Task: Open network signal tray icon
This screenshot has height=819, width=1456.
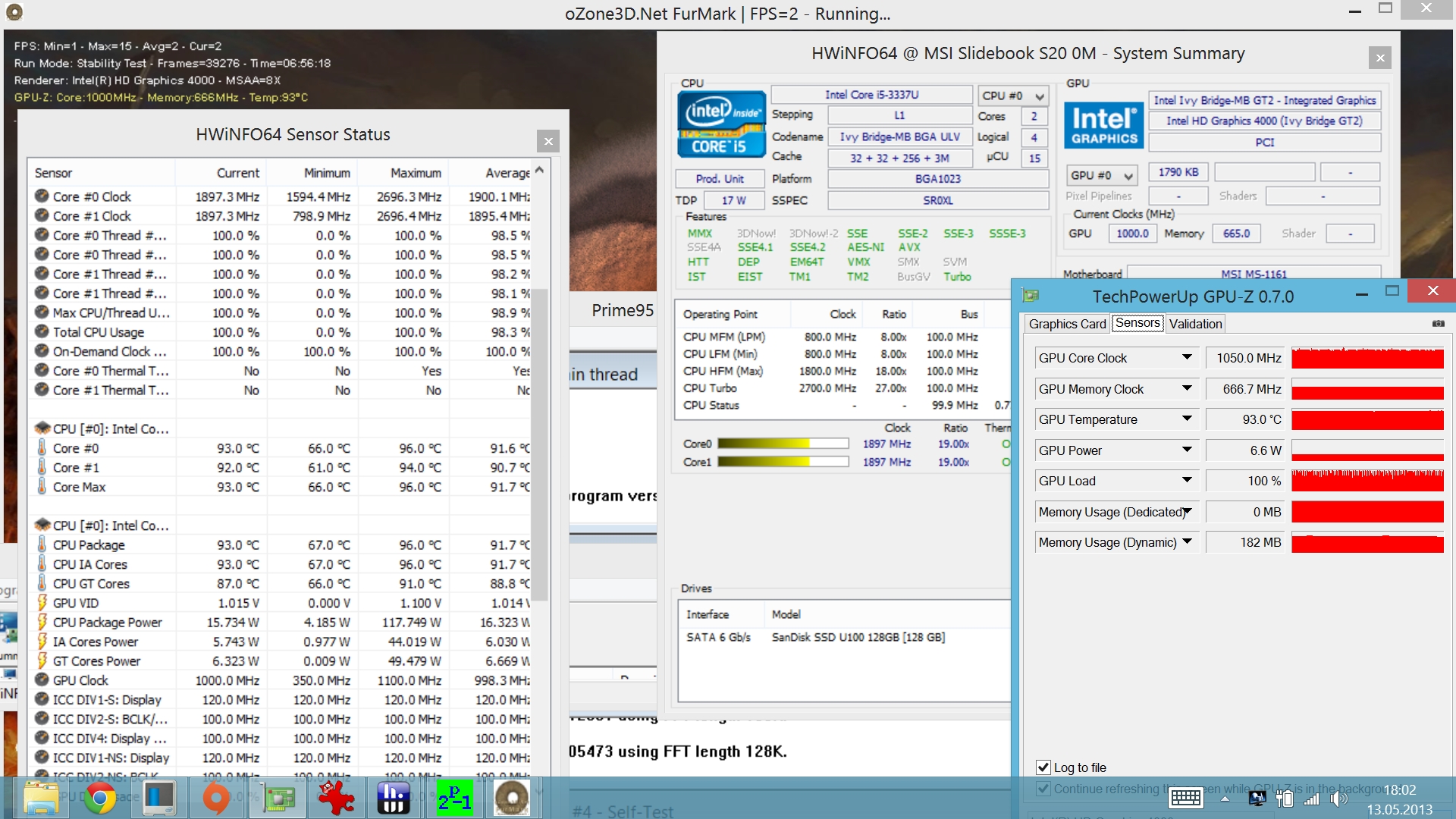Action: click(1311, 799)
